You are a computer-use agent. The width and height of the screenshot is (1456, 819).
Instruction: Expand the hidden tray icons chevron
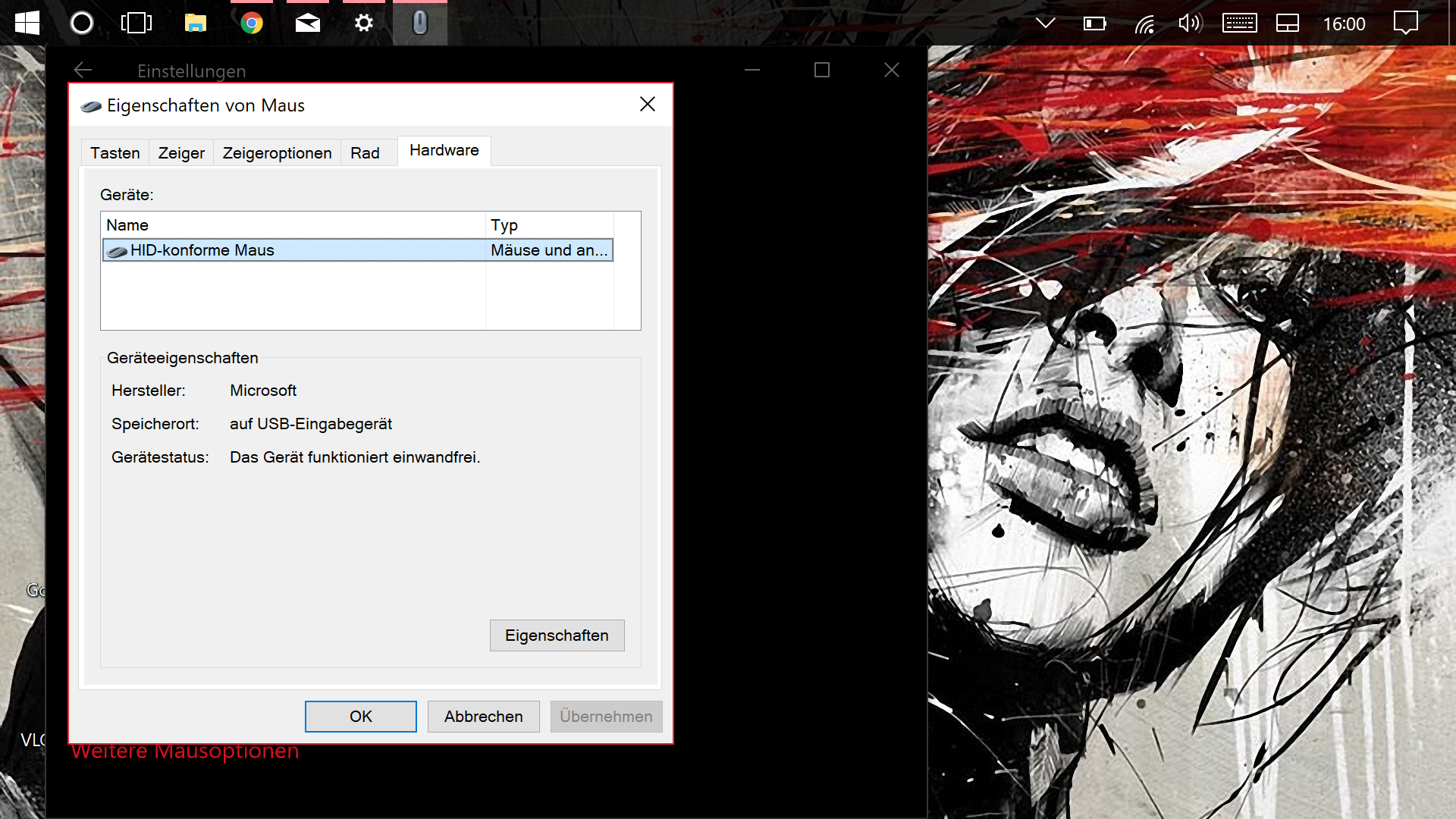coord(1046,23)
